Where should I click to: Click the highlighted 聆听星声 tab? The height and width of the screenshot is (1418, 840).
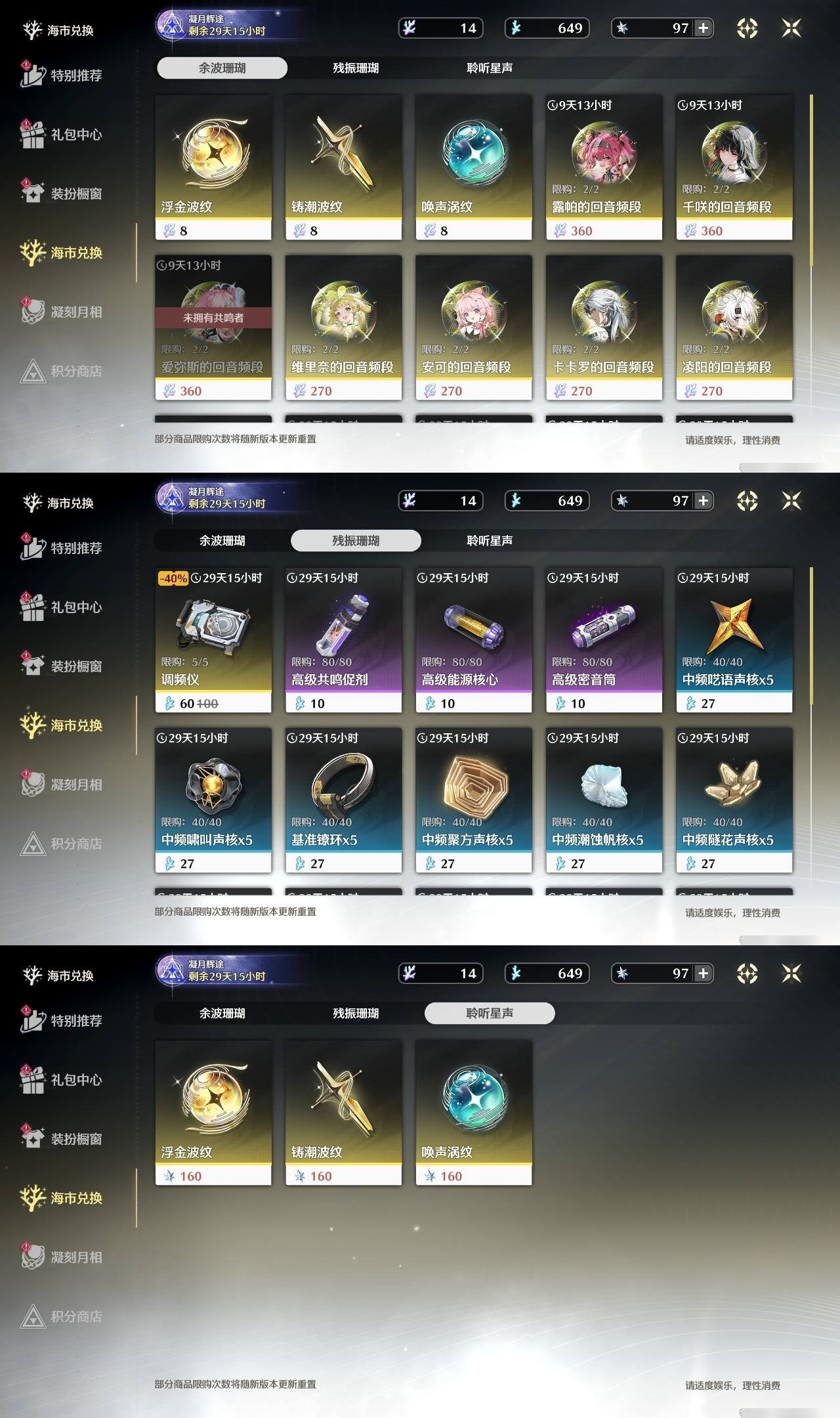490,1013
